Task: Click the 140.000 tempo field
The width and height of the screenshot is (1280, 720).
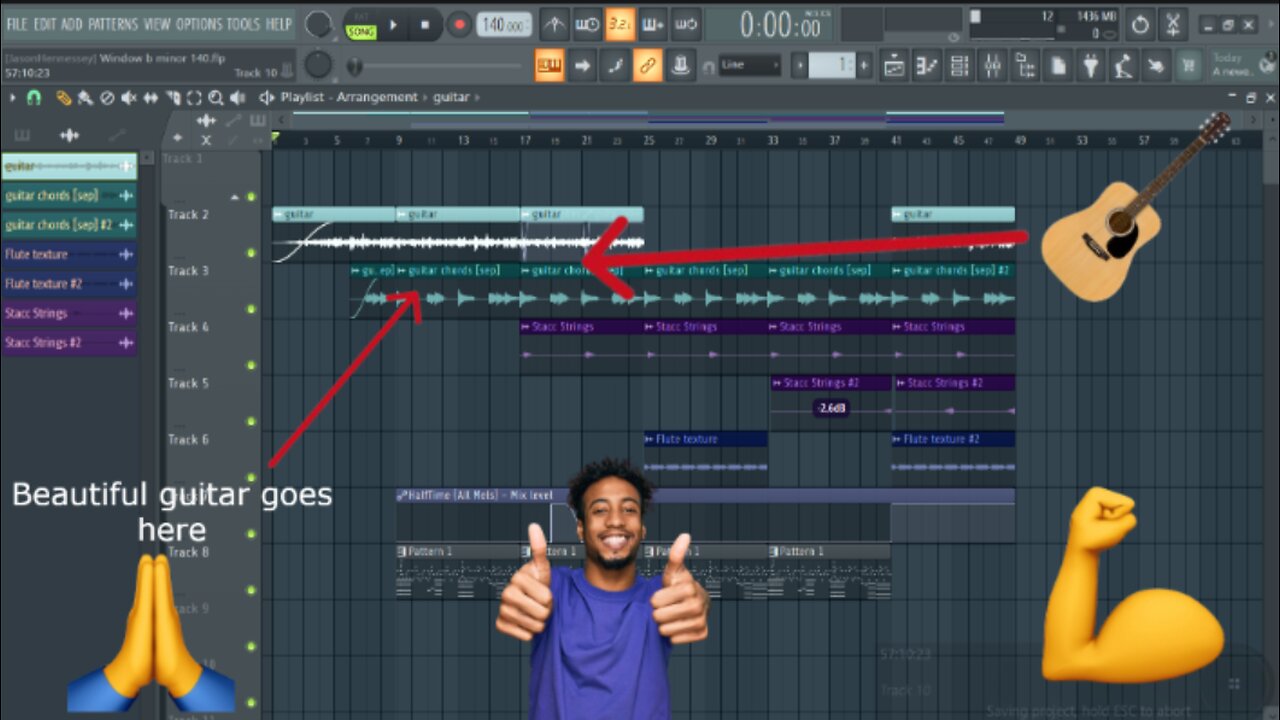Action: (x=504, y=25)
